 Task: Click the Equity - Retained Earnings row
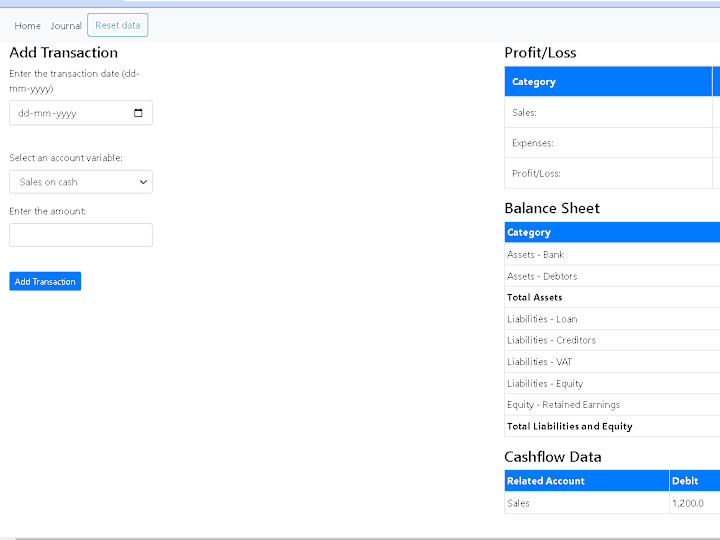[x=612, y=405]
